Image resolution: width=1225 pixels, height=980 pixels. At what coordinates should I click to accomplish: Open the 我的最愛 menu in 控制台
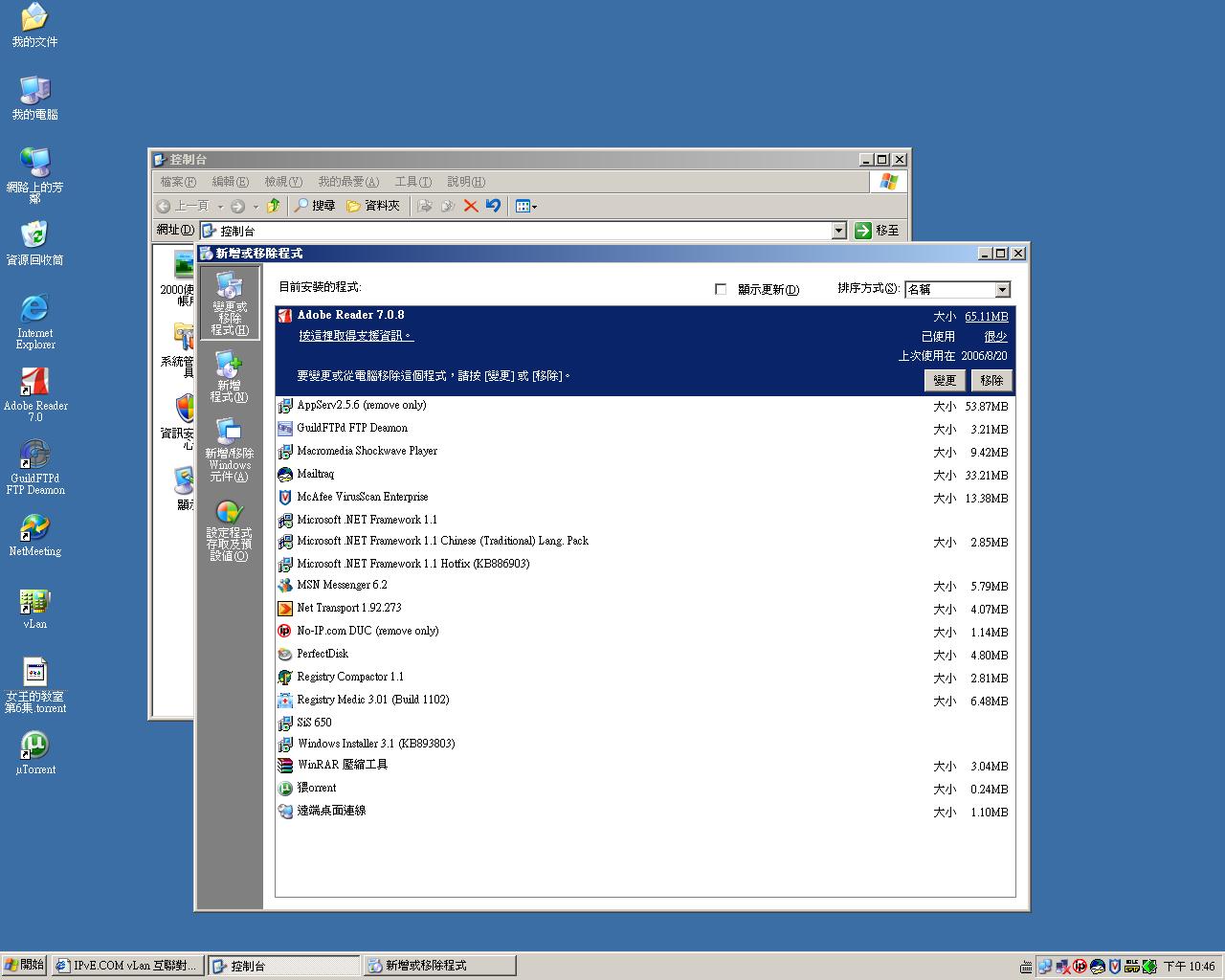point(348,182)
